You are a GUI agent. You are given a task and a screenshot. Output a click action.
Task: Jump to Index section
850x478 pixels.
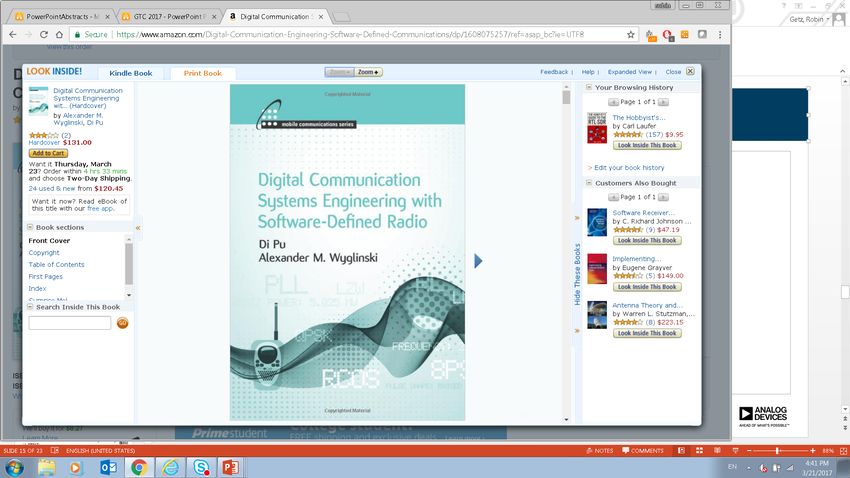[37, 288]
